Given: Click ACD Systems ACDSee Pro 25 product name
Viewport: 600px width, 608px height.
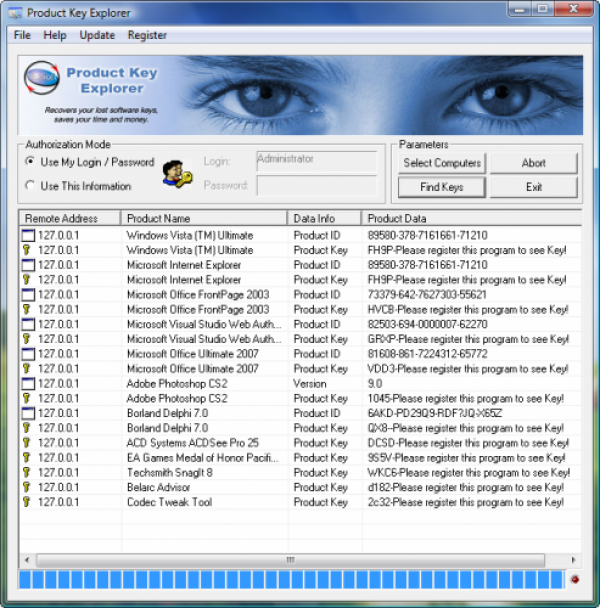Looking at the screenshot, I should [x=192, y=443].
